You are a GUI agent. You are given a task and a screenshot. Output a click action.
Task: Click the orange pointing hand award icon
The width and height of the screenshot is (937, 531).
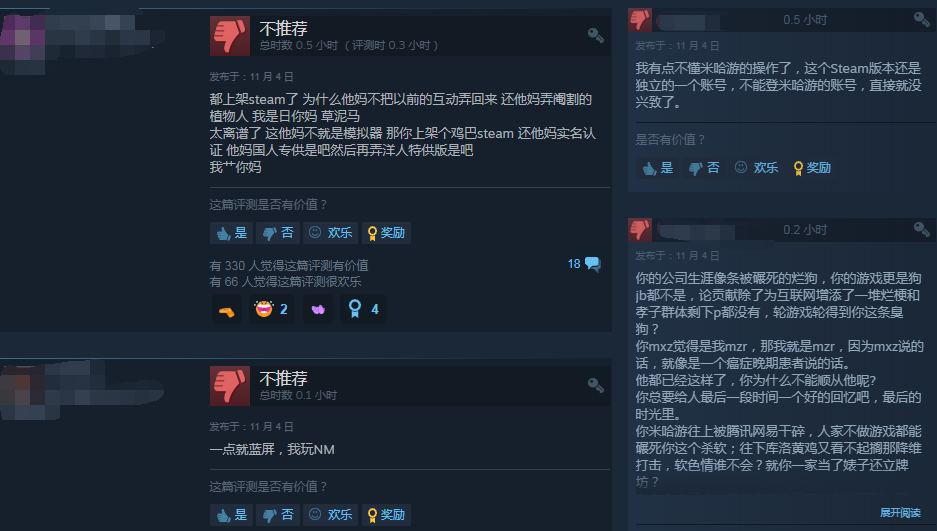(x=226, y=309)
